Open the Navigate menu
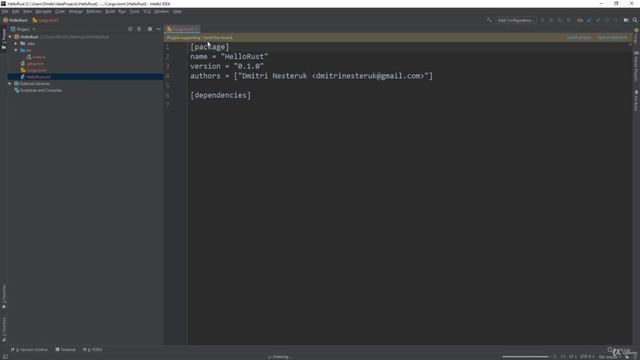 click(43, 11)
